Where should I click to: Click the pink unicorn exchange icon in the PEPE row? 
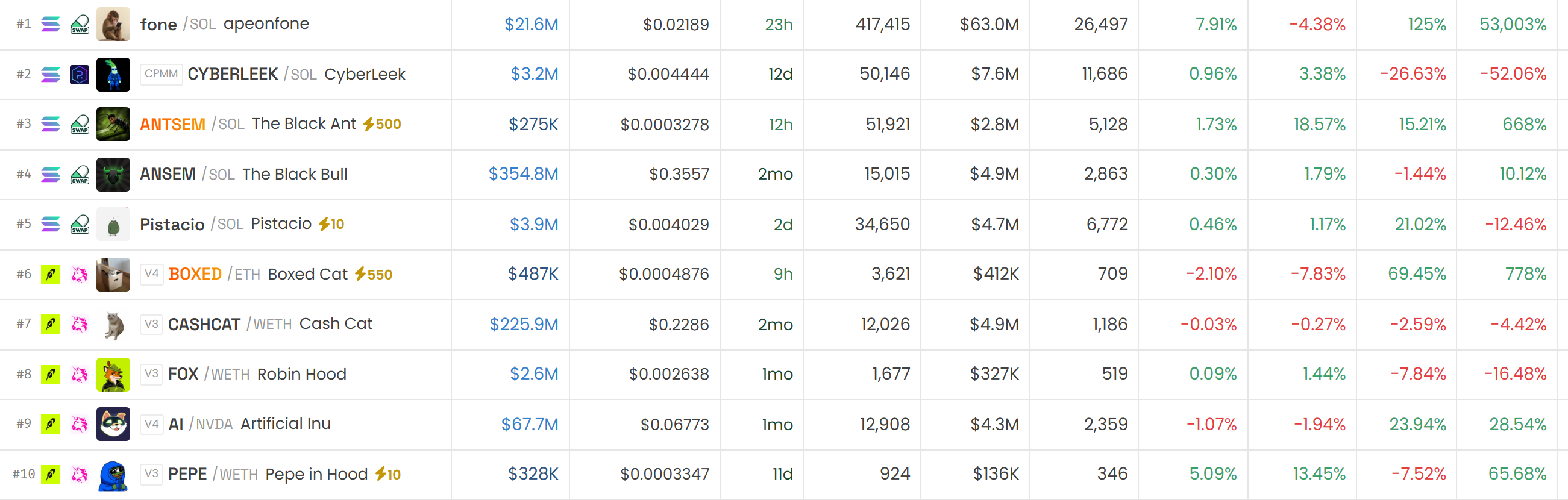click(80, 475)
